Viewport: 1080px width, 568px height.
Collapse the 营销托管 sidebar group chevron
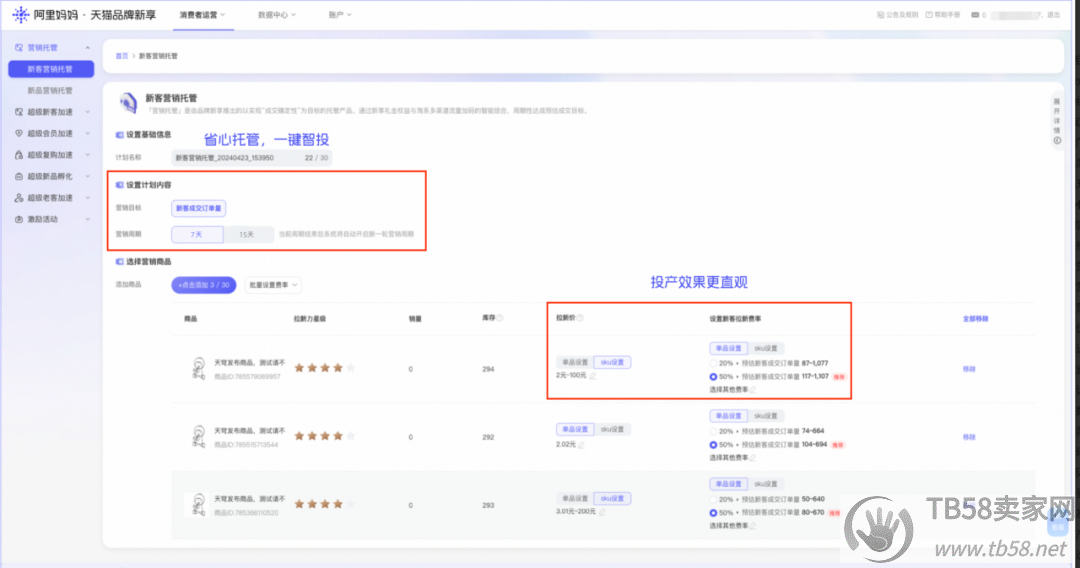coord(87,48)
